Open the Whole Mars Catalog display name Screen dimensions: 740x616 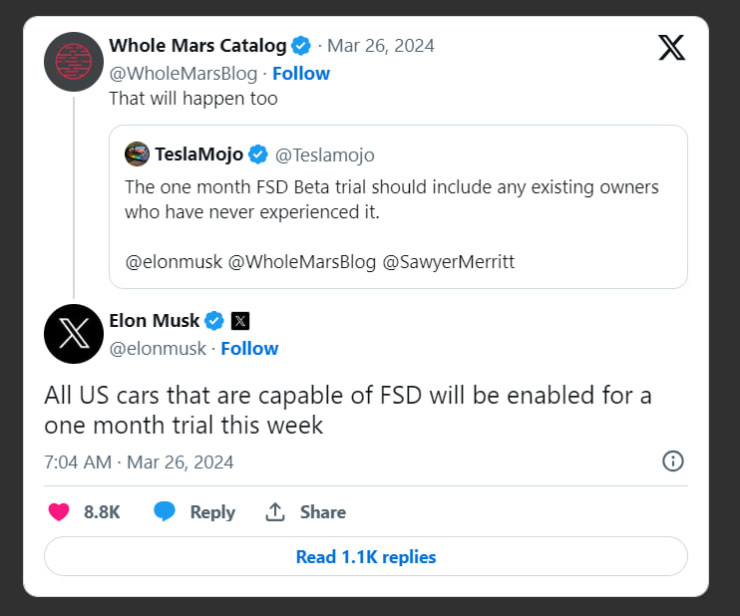197,46
